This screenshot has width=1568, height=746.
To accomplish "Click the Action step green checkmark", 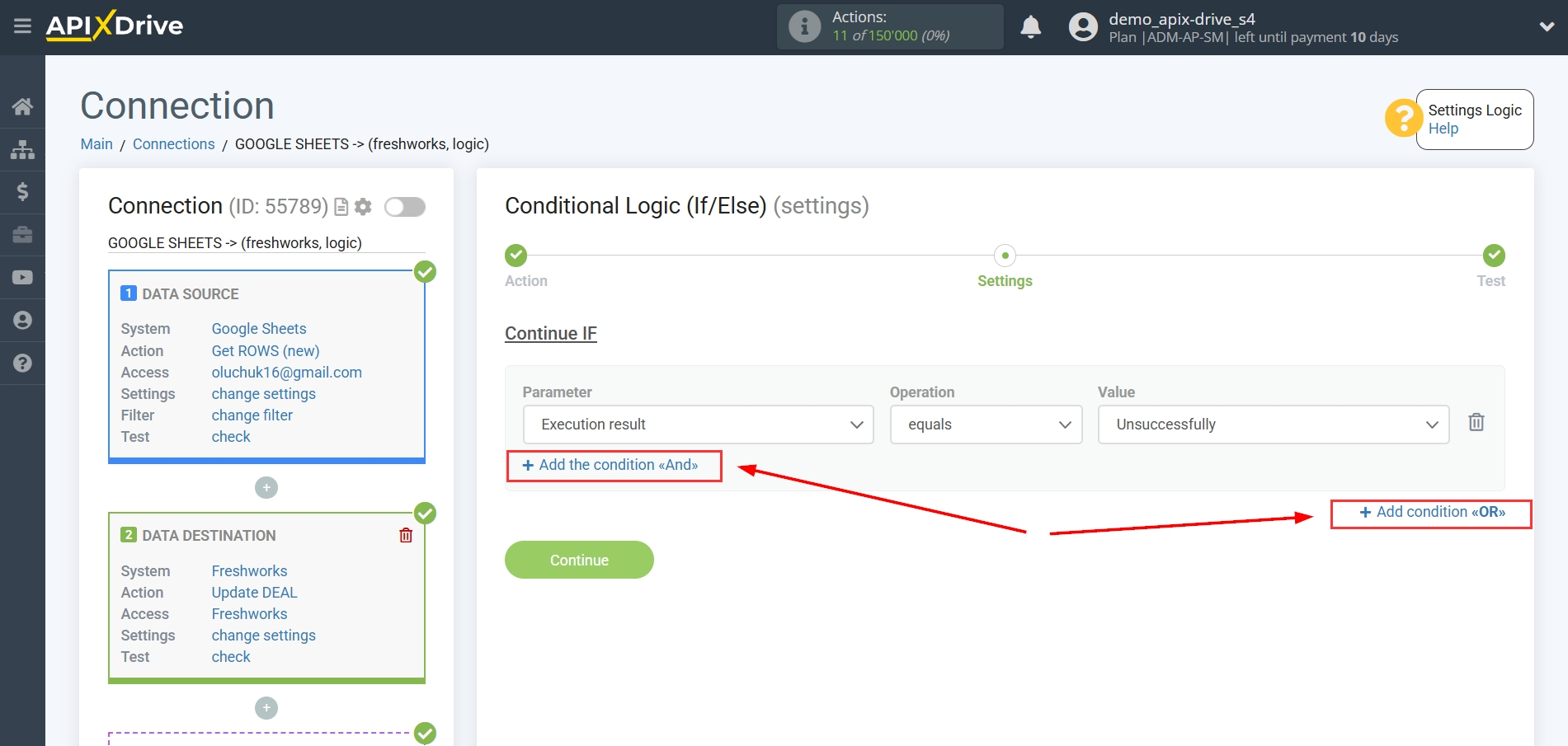I will pos(516,256).
